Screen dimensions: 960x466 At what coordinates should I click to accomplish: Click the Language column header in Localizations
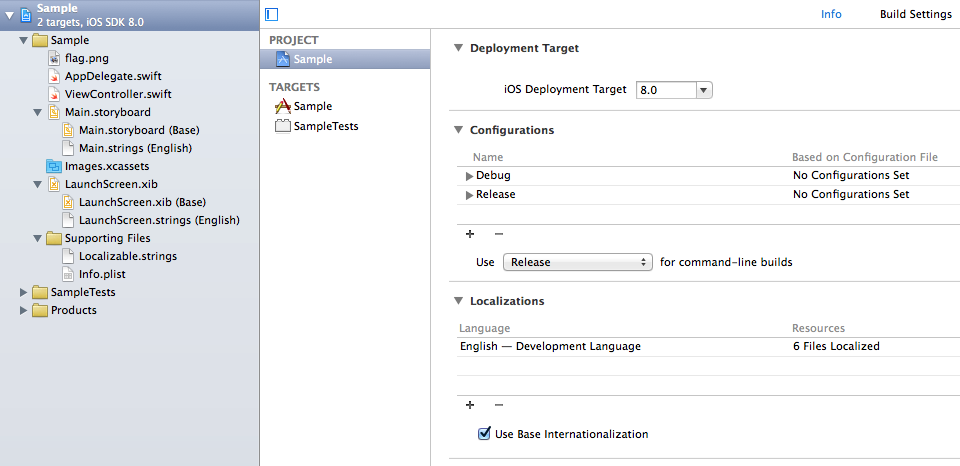(484, 328)
